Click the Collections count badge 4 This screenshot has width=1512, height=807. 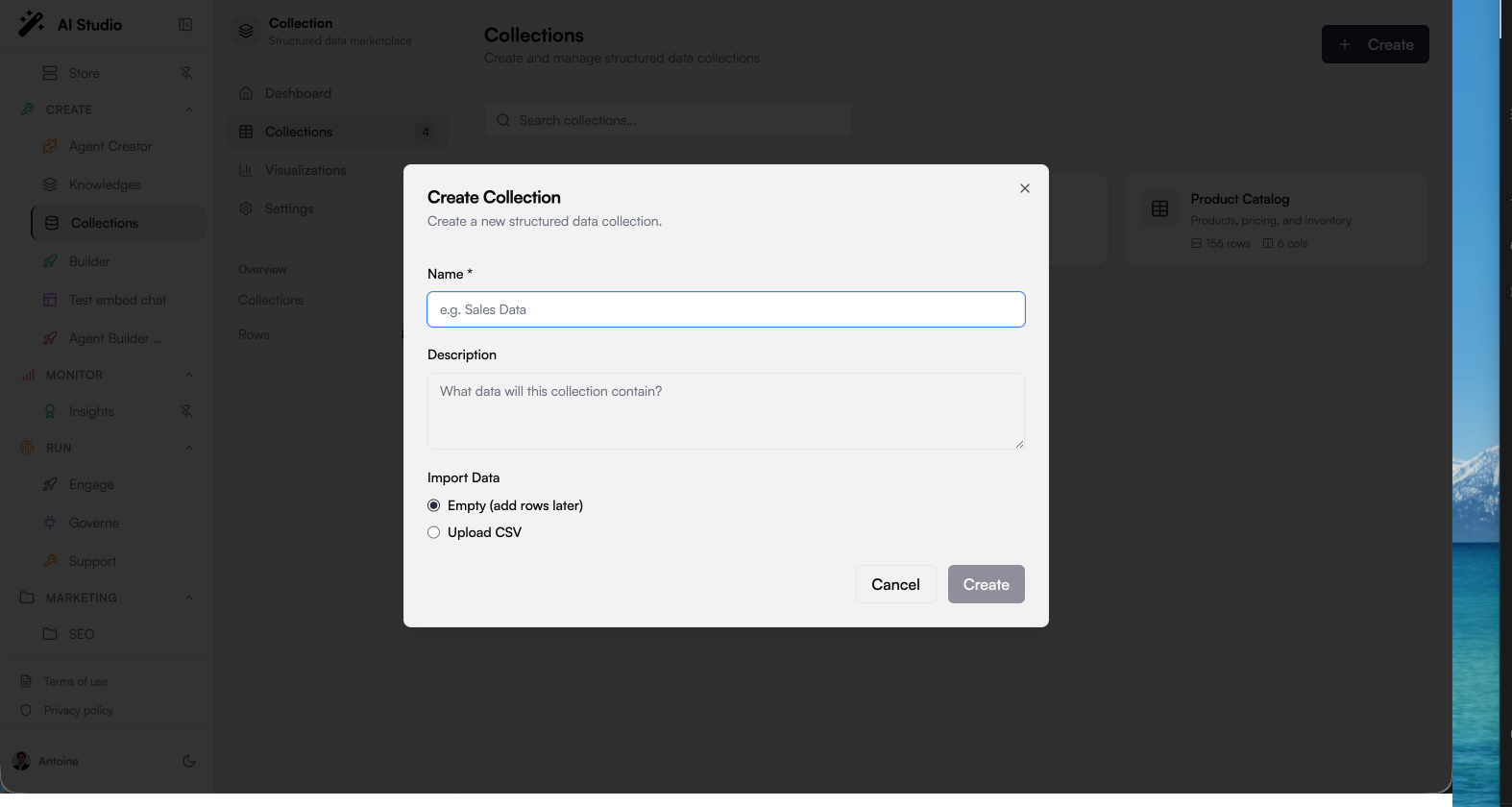coord(426,132)
